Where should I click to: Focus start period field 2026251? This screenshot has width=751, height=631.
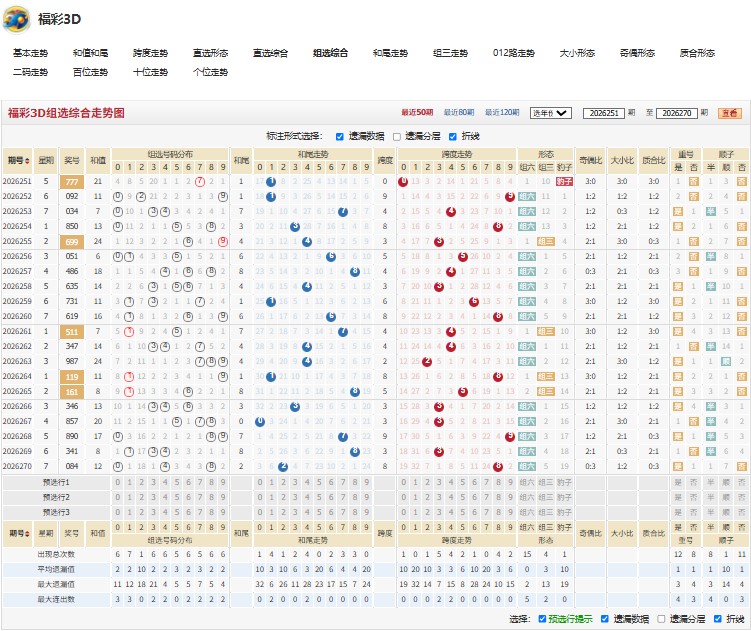coord(604,113)
